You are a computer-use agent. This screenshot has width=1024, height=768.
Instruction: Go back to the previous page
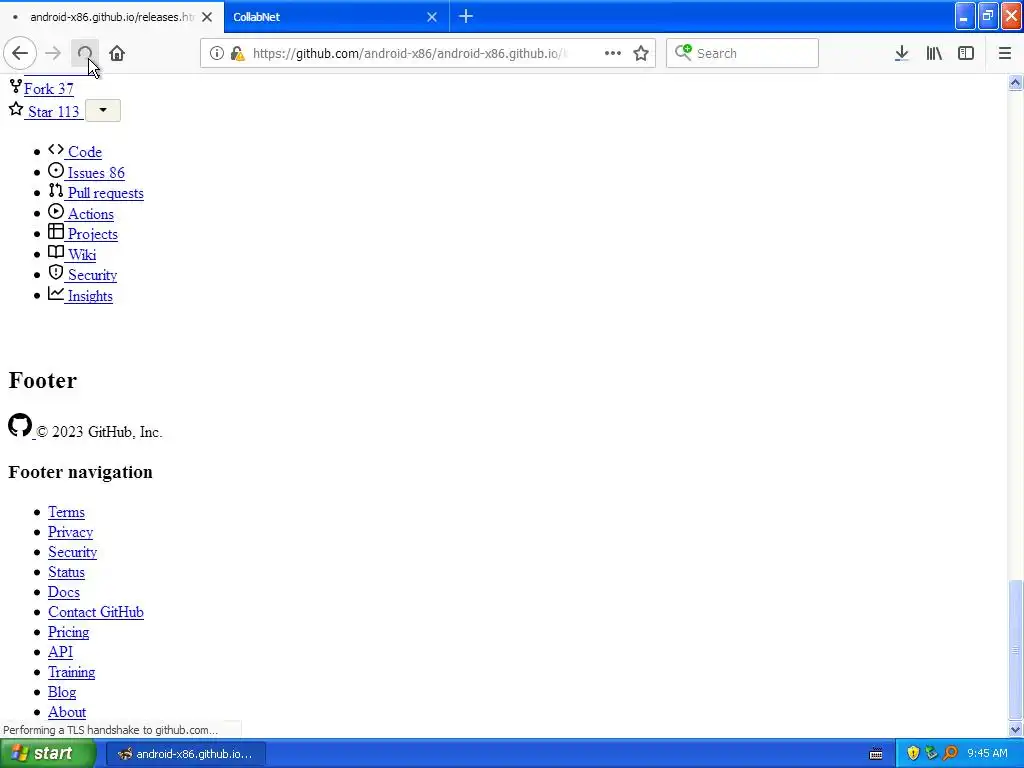pyautogui.click(x=20, y=53)
